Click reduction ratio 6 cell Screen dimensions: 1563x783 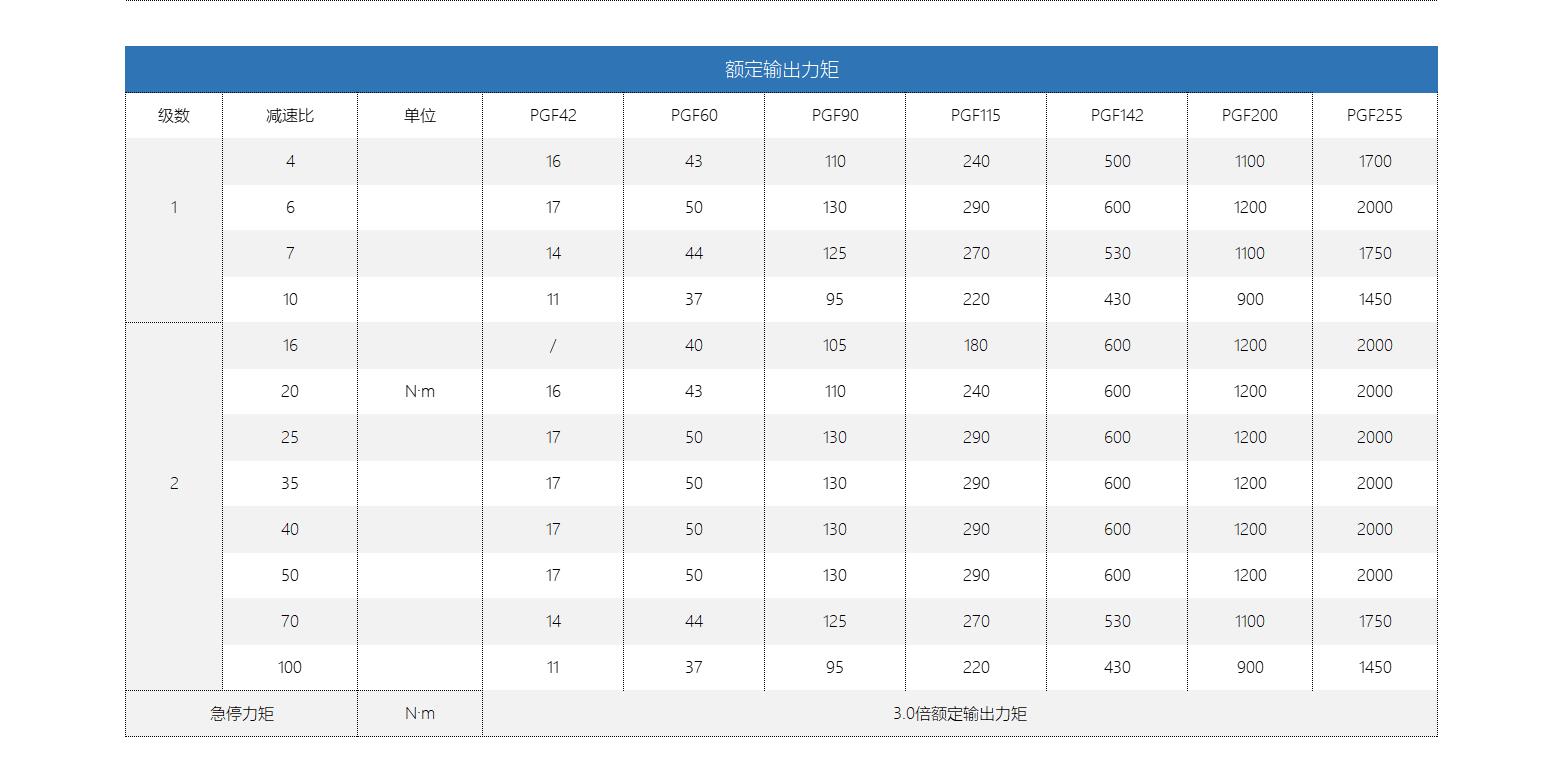pos(290,207)
